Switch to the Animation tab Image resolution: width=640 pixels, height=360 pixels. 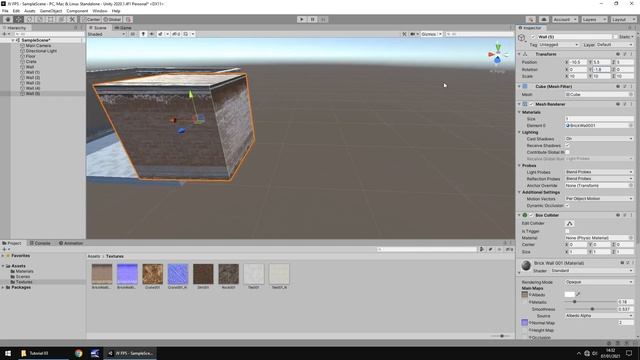tap(71, 243)
